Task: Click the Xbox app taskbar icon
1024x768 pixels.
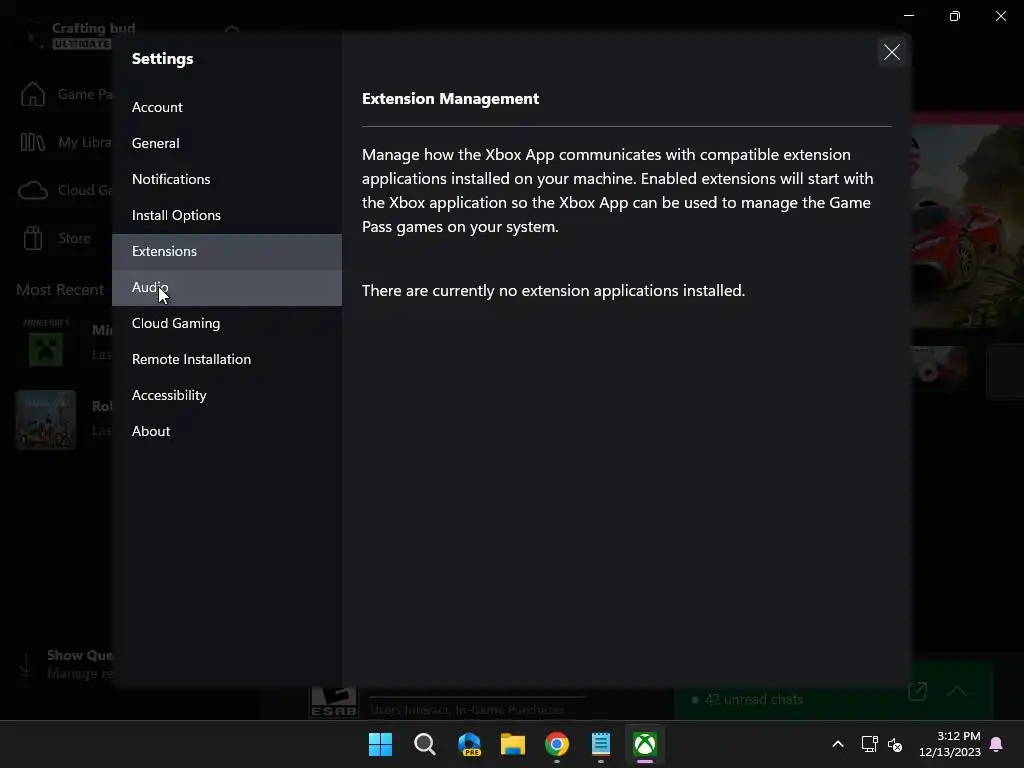Action: (x=645, y=744)
